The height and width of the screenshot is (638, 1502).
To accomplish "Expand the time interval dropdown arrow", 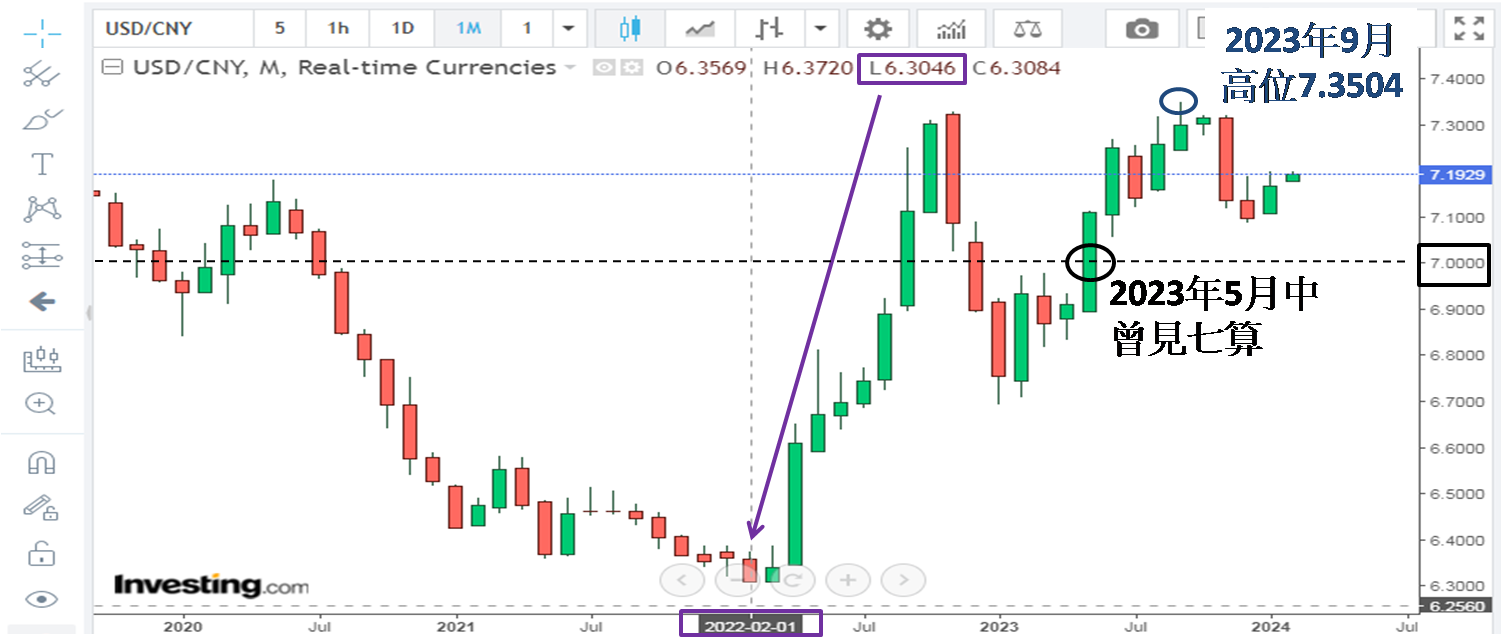I will (x=568, y=29).
